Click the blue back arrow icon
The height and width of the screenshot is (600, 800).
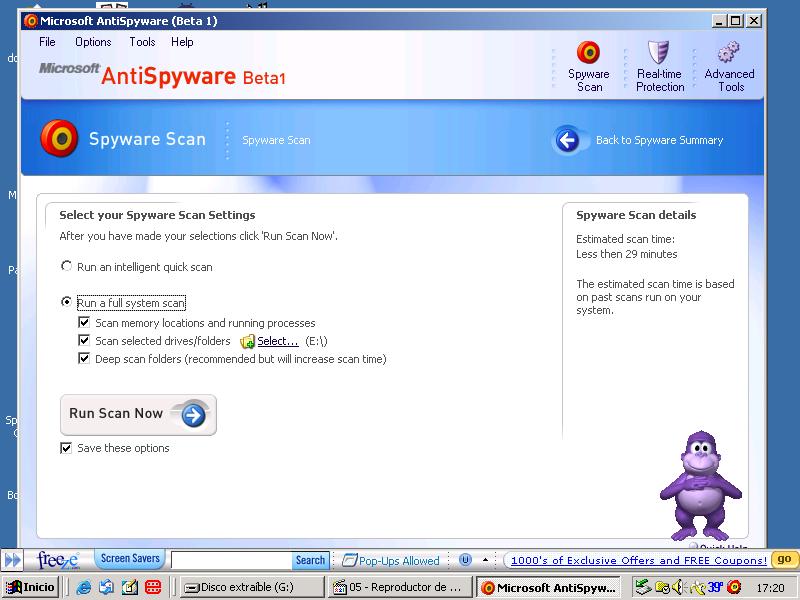567,140
